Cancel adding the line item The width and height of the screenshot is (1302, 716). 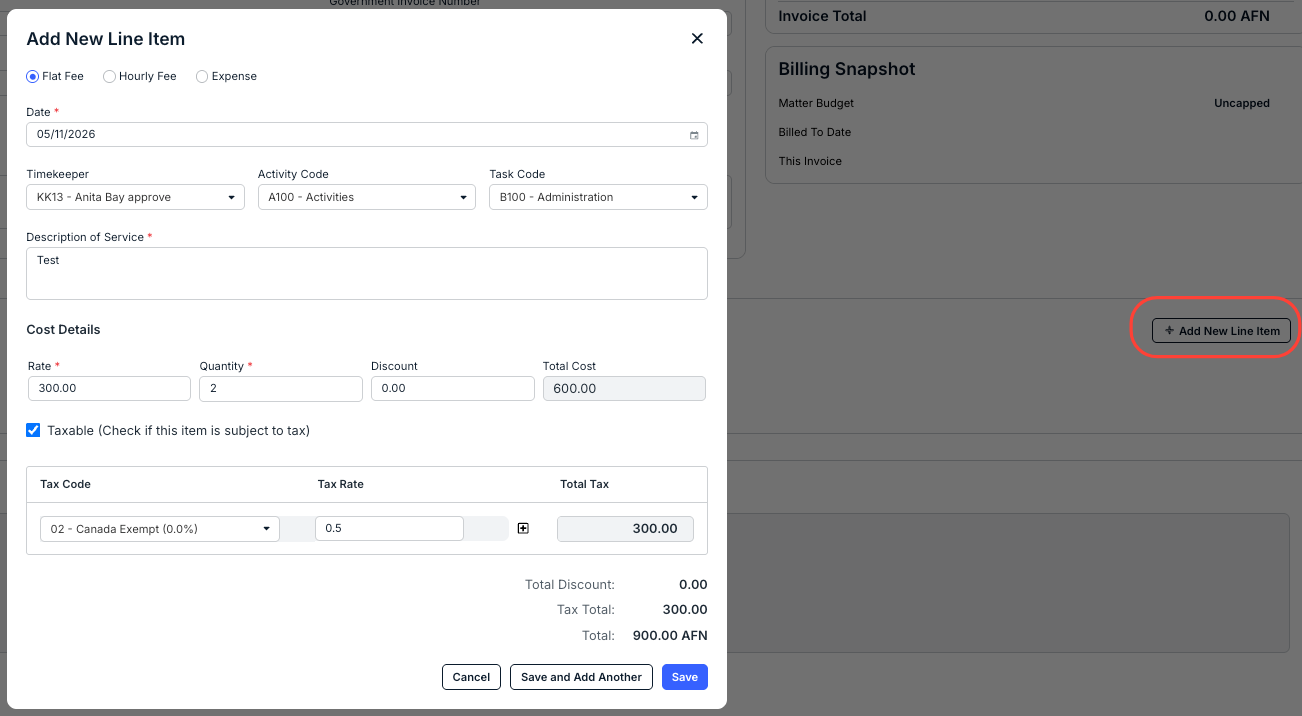[x=471, y=677]
